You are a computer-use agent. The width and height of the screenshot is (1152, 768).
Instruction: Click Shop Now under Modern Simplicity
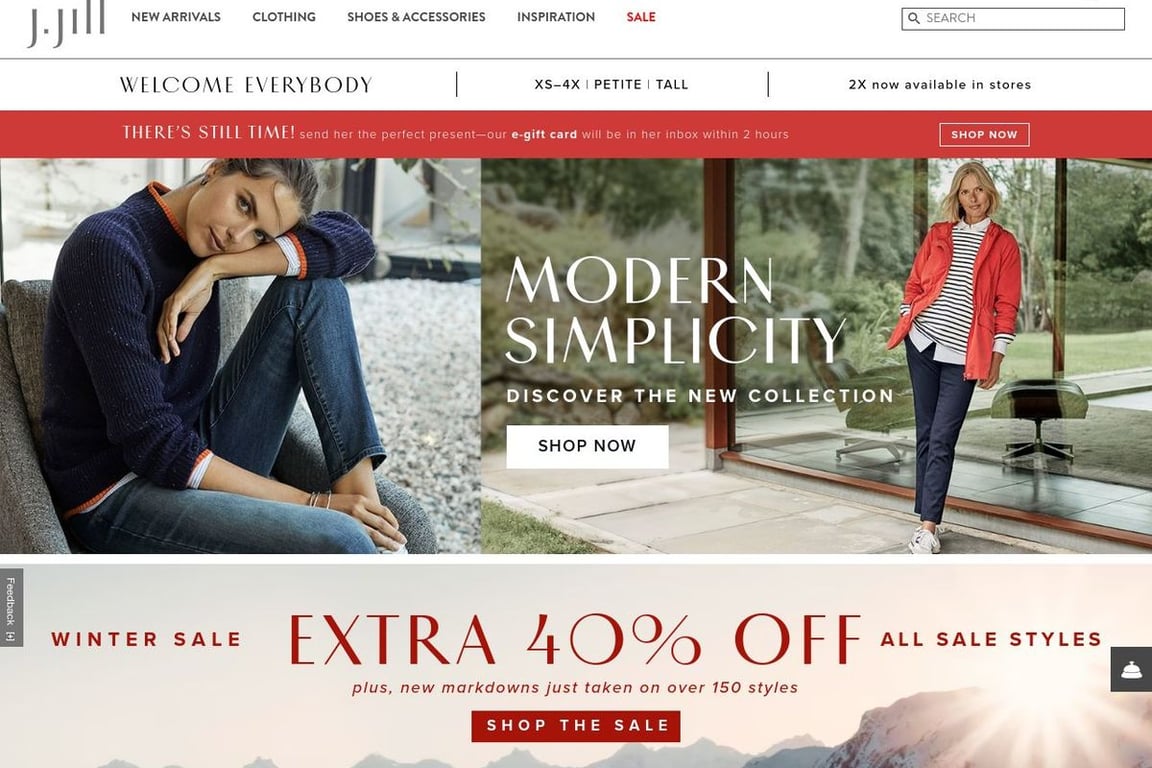tap(587, 446)
